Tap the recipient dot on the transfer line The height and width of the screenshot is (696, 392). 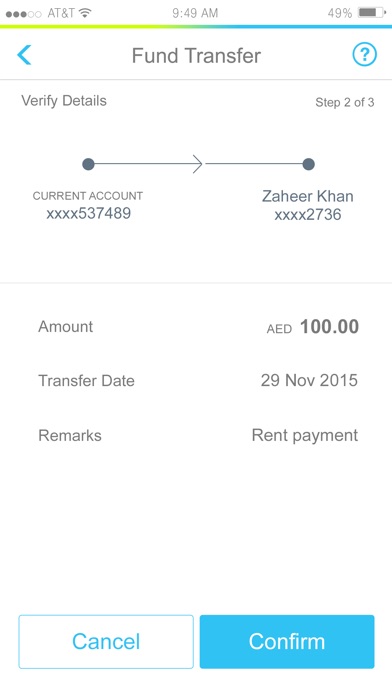pos(309,164)
